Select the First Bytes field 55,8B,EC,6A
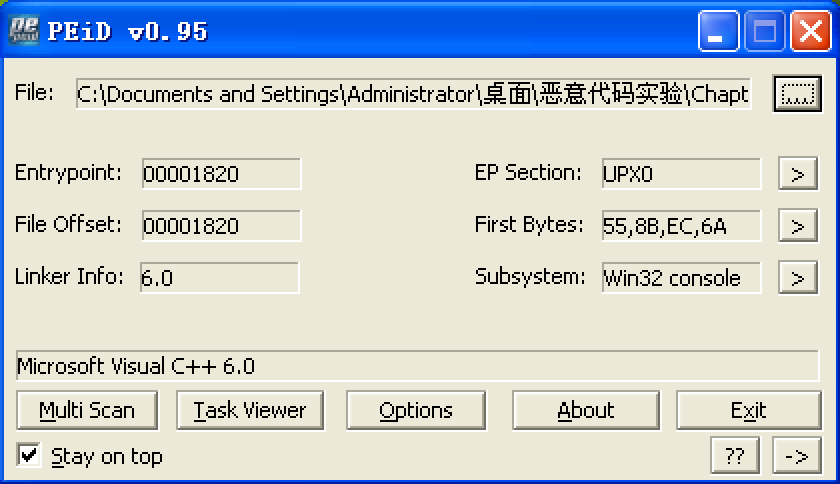The height and width of the screenshot is (484, 840). [681, 226]
